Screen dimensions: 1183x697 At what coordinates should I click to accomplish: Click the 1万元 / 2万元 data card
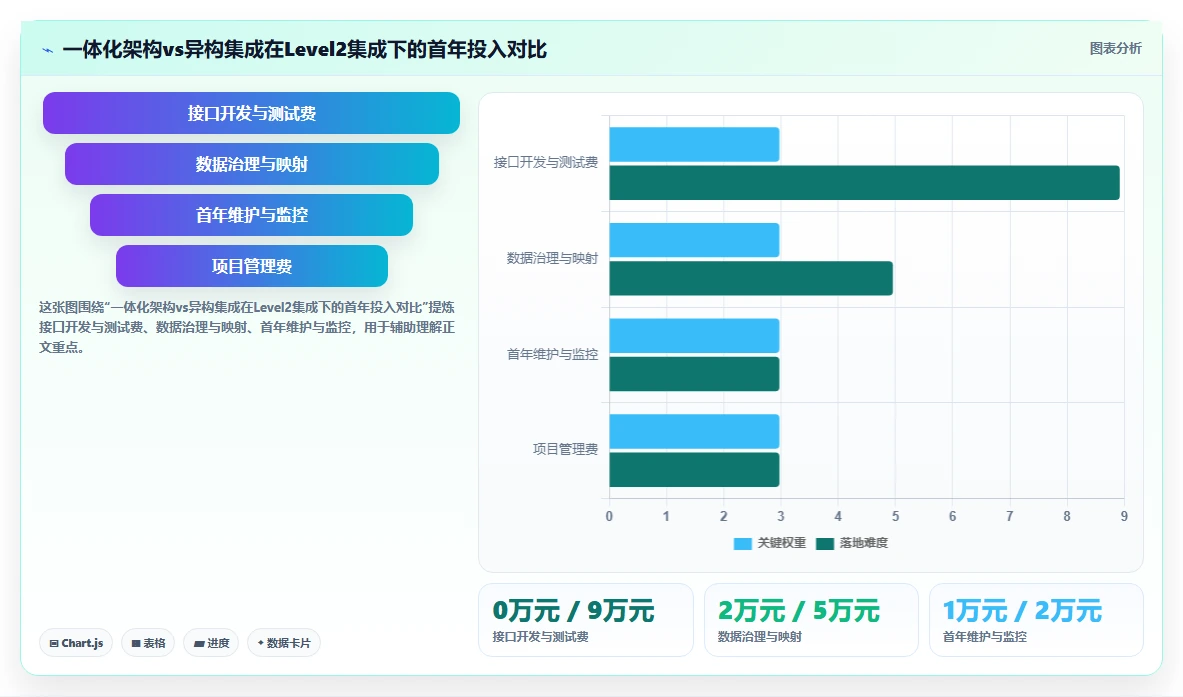point(1036,619)
